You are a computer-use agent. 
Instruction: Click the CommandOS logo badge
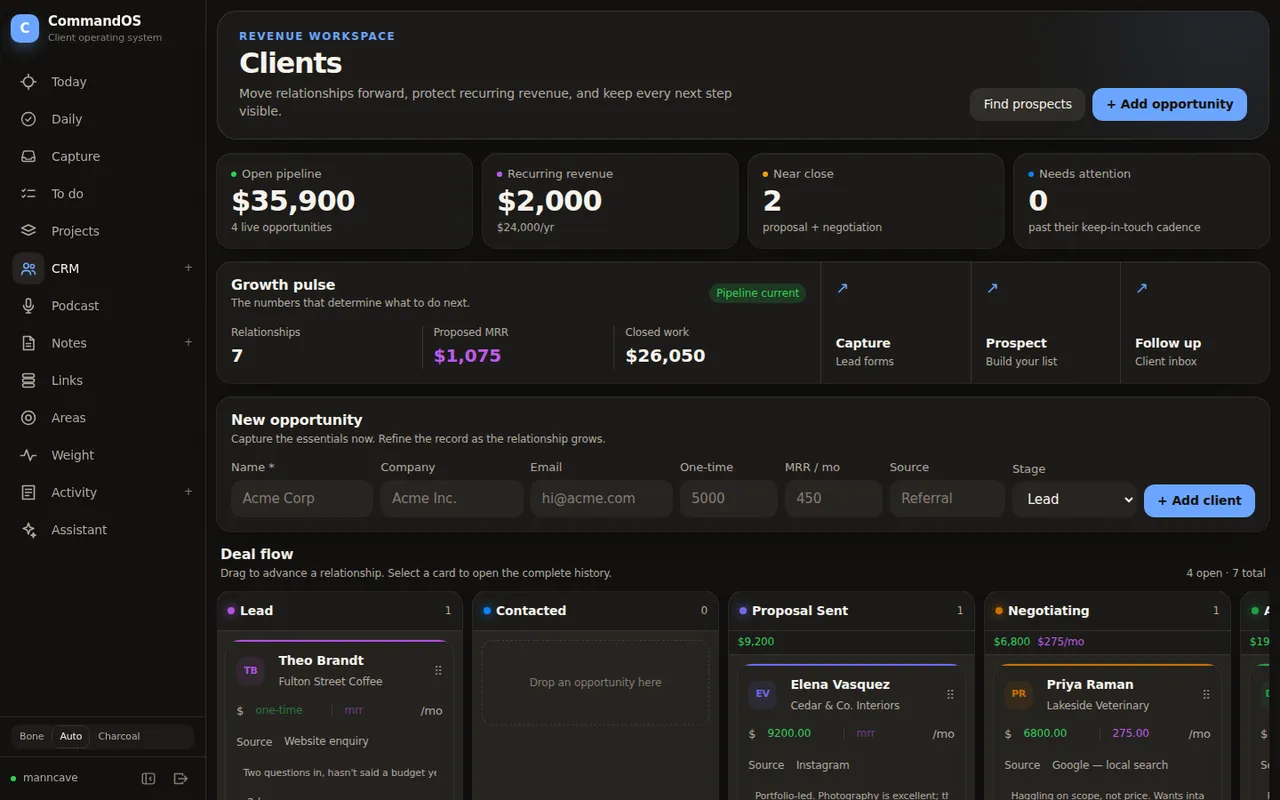tap(25, 28)
